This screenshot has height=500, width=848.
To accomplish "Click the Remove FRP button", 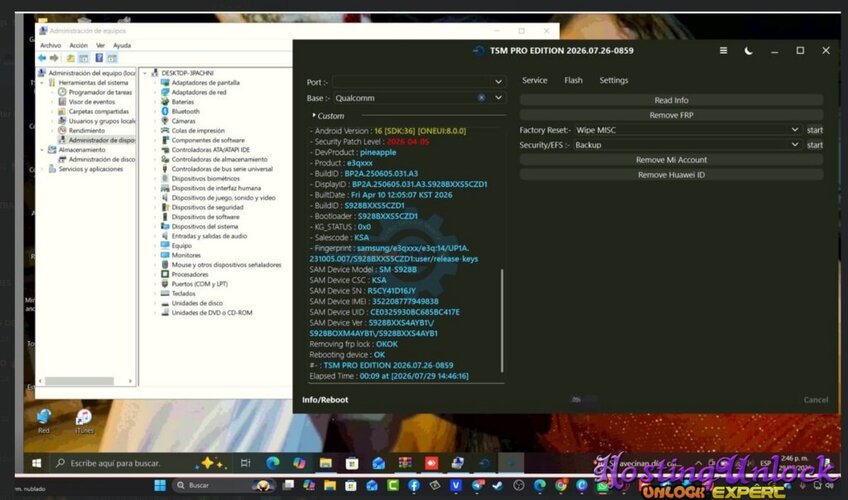I will click(x=671, y=115).
